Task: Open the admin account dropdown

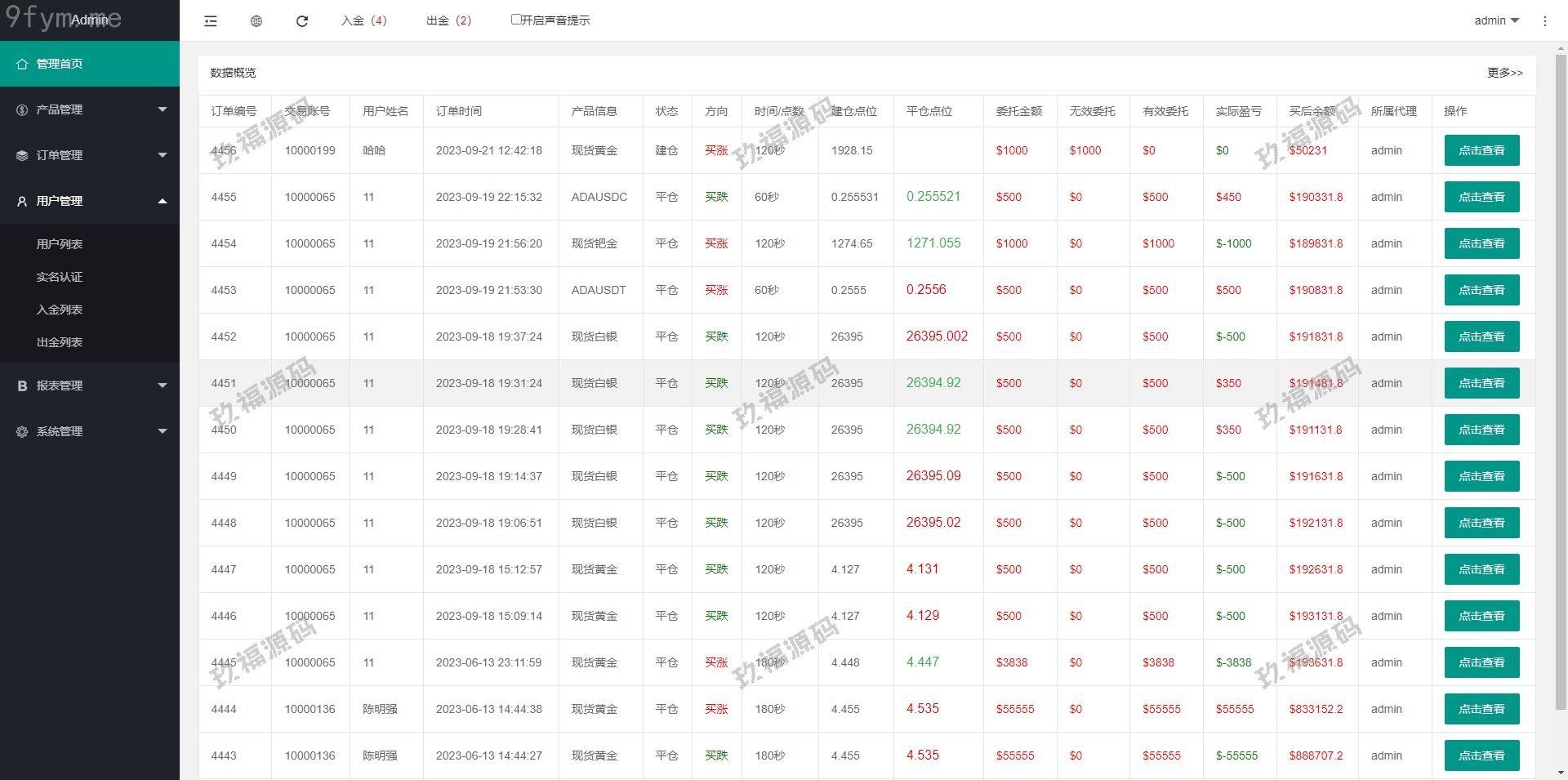Action: click(x=1496, y=20)
